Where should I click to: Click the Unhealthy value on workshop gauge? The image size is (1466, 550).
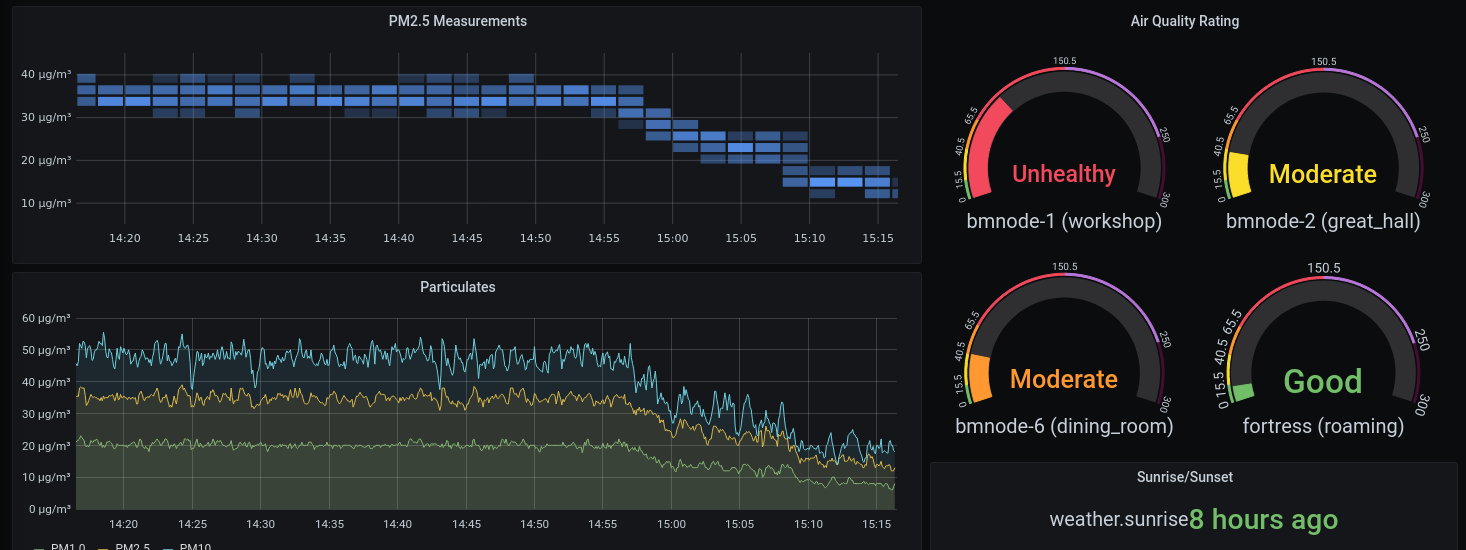point(1064,174)
